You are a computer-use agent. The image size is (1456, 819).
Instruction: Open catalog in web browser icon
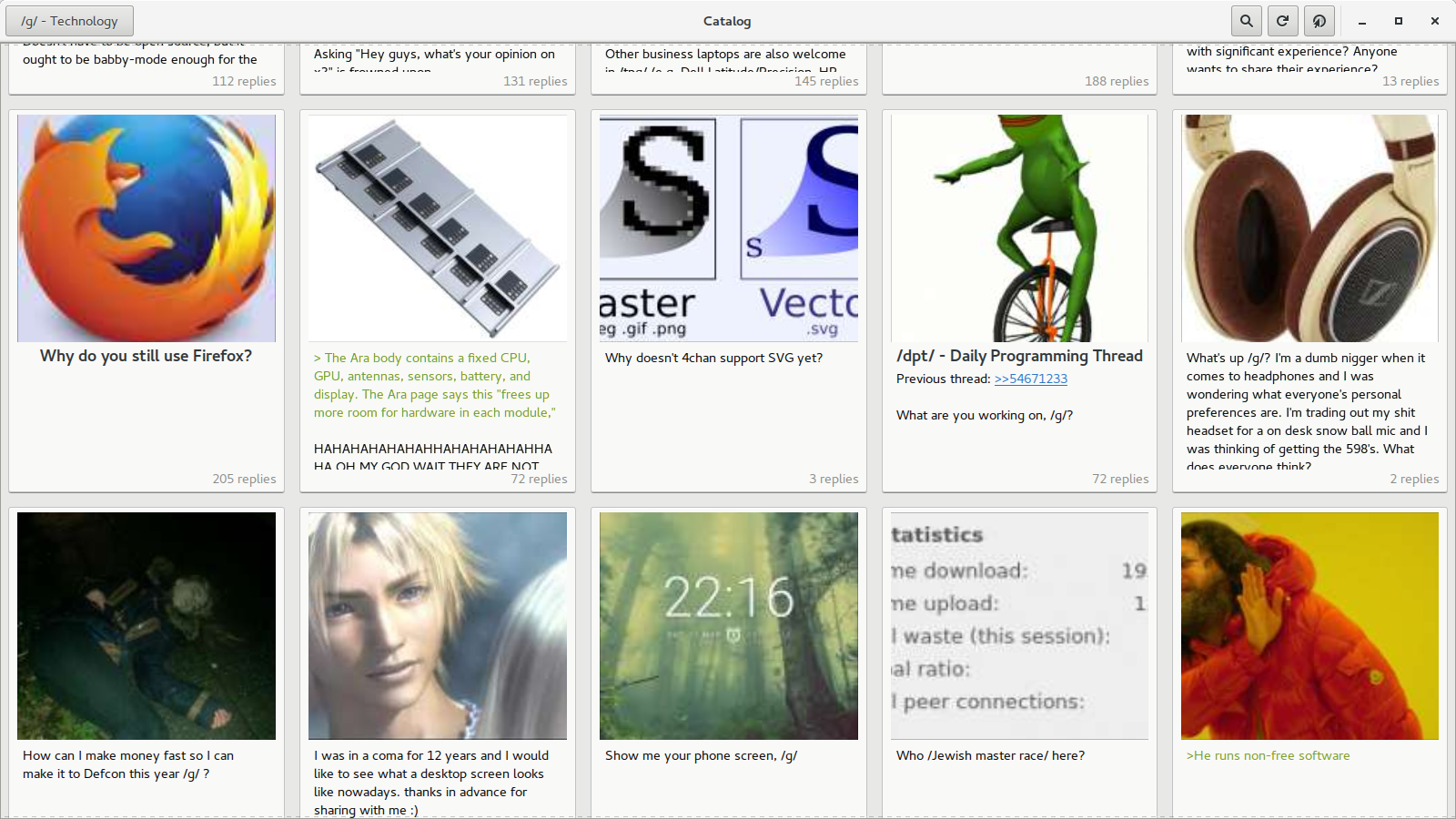(1319, 21)
